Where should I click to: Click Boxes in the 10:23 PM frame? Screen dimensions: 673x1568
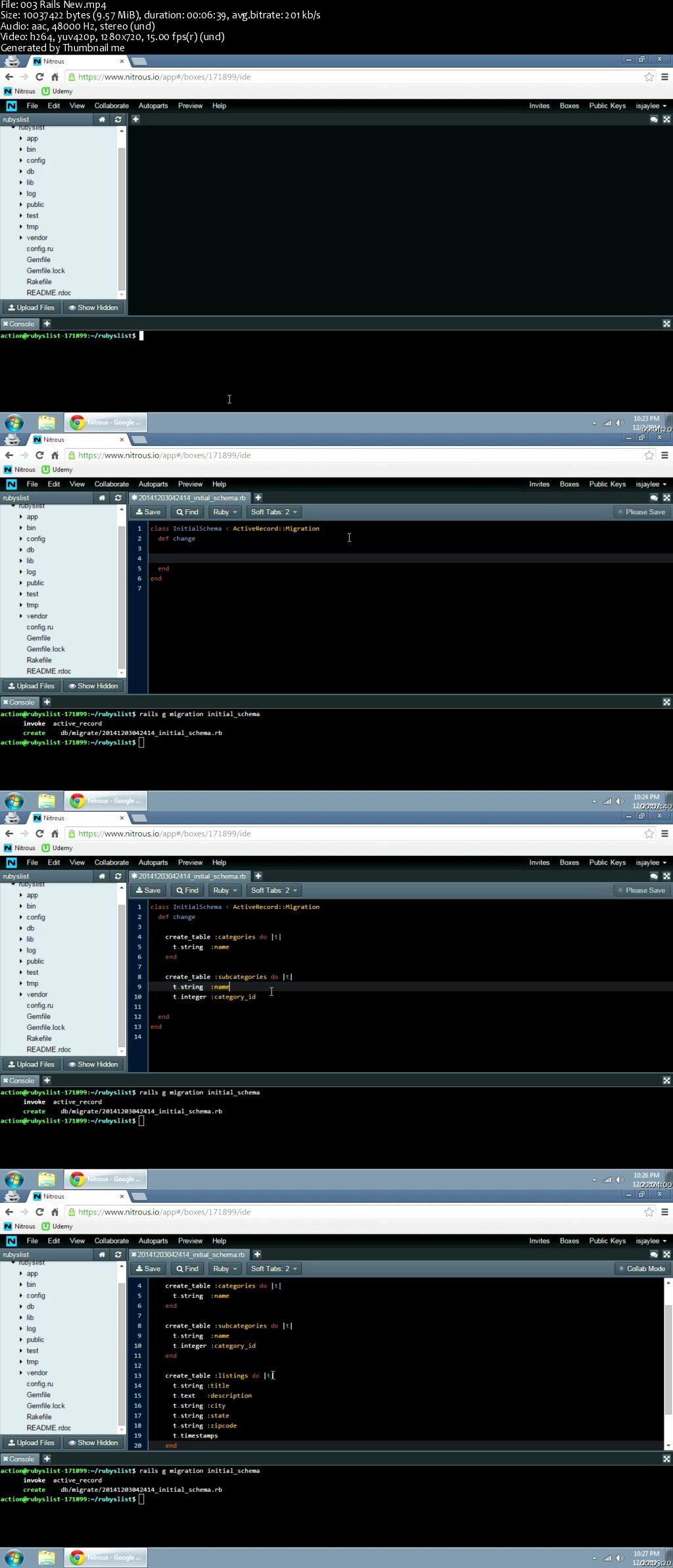pos(569,106)
